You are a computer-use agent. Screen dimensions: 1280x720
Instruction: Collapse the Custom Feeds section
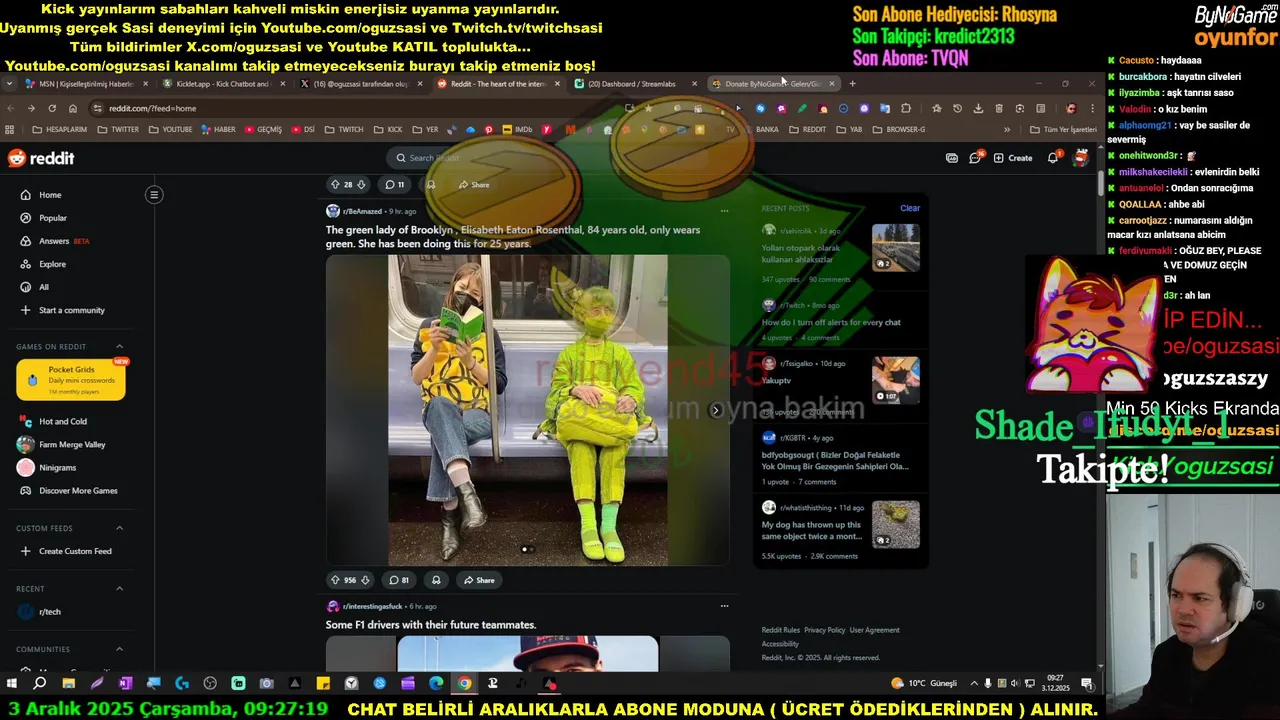click(119, 528)
